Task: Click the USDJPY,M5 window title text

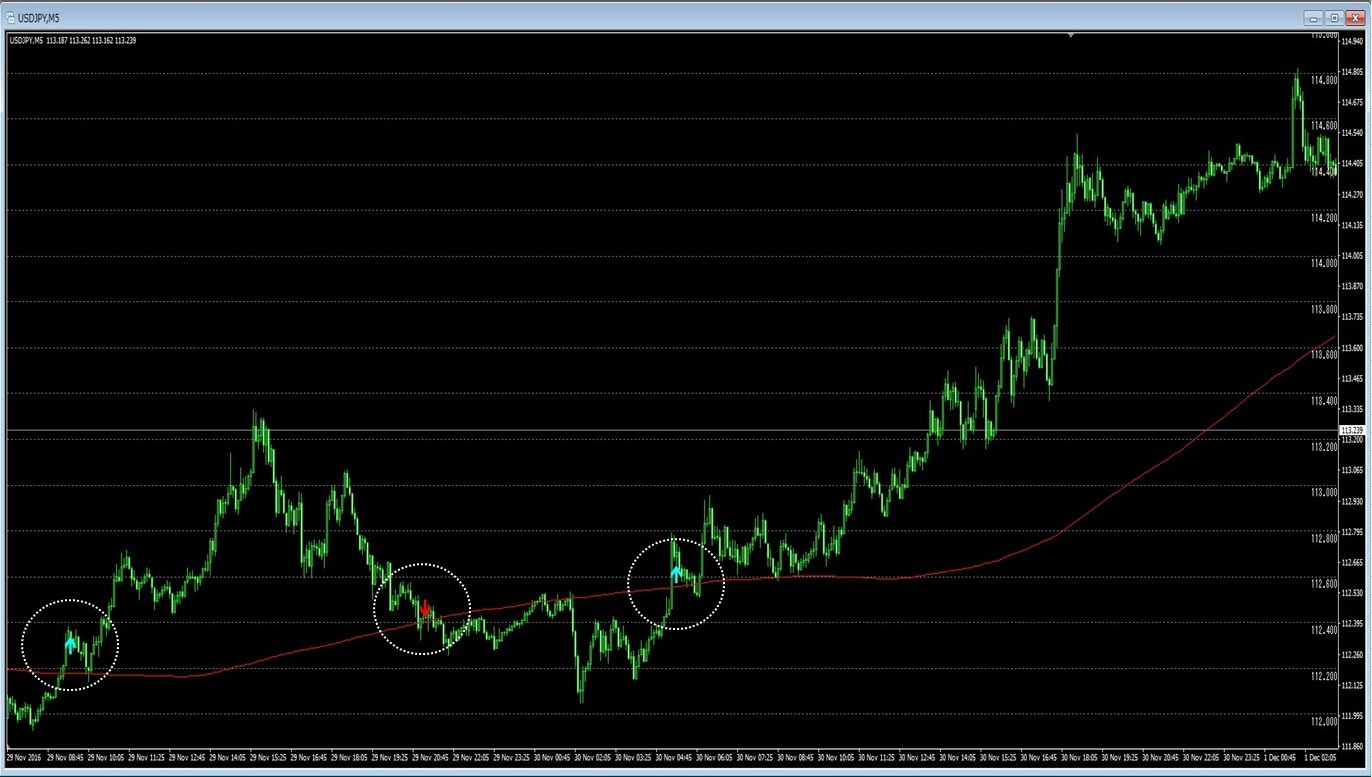Action: point(39,17)
